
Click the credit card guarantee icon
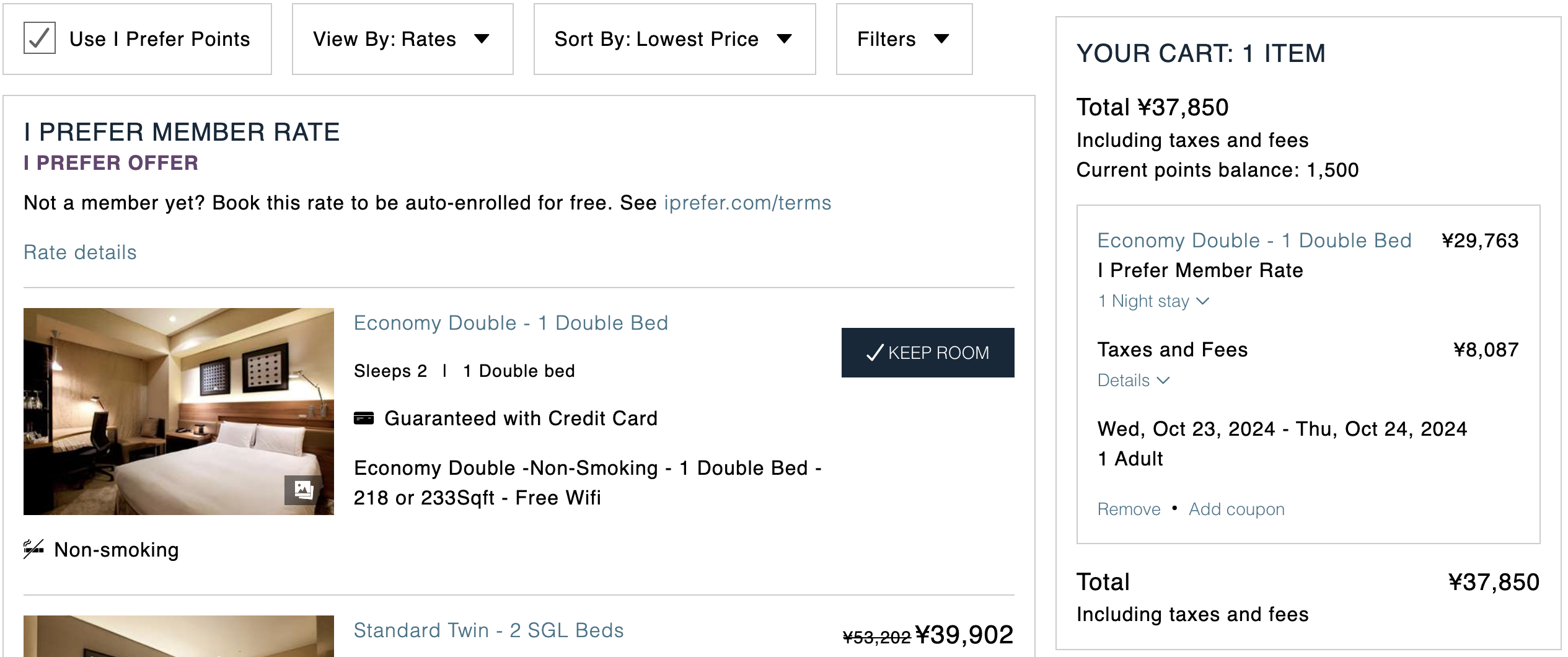coord(364,418)
